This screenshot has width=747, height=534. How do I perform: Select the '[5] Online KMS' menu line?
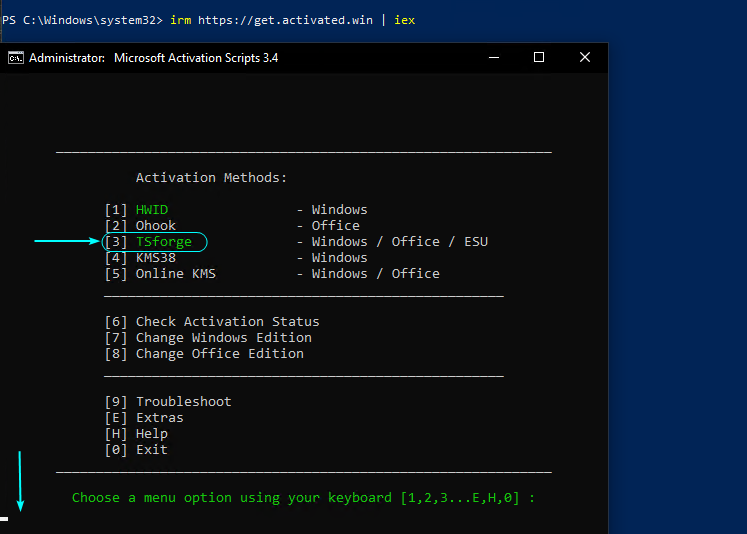tap(160, 273)
